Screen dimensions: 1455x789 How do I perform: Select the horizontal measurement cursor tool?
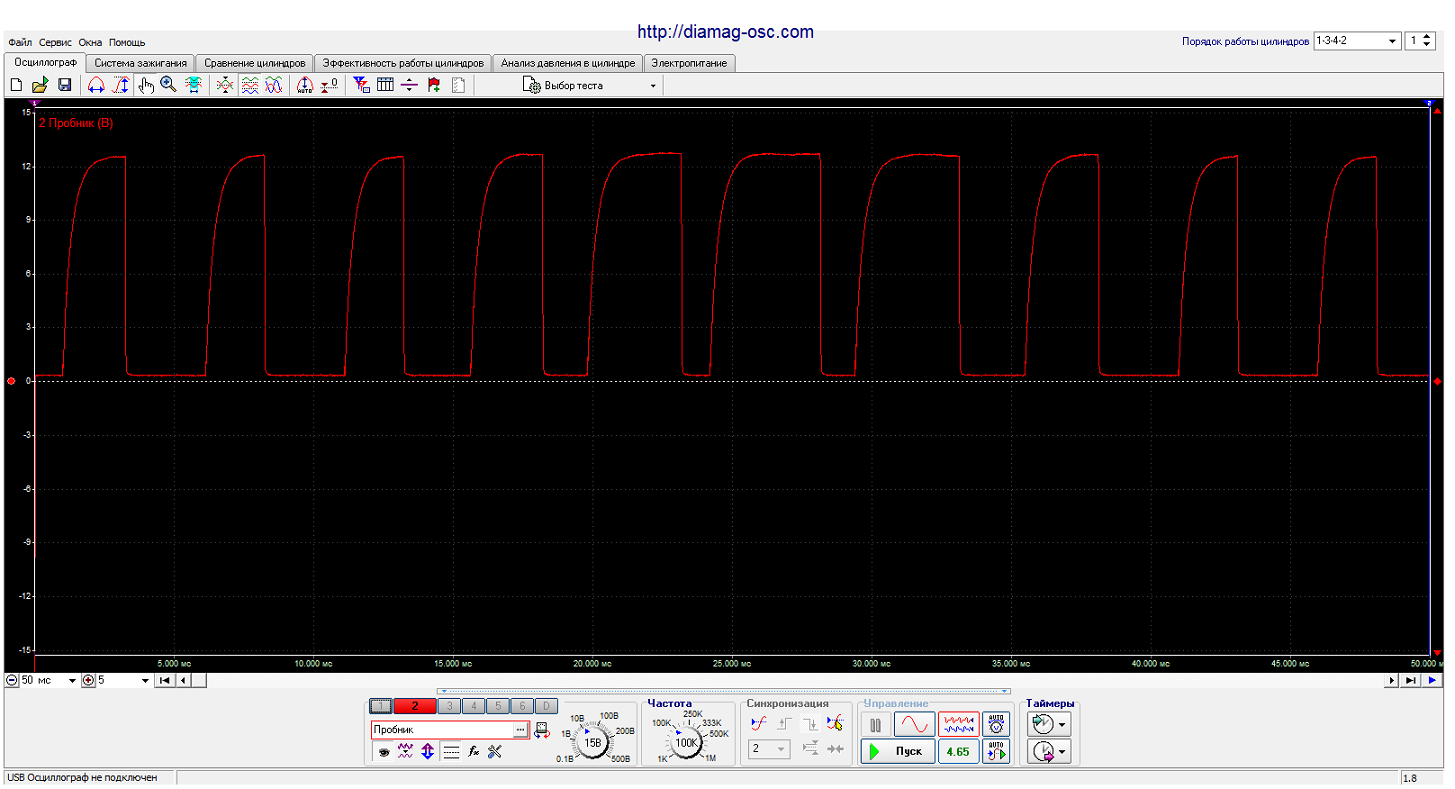click(x=96, y=85)
